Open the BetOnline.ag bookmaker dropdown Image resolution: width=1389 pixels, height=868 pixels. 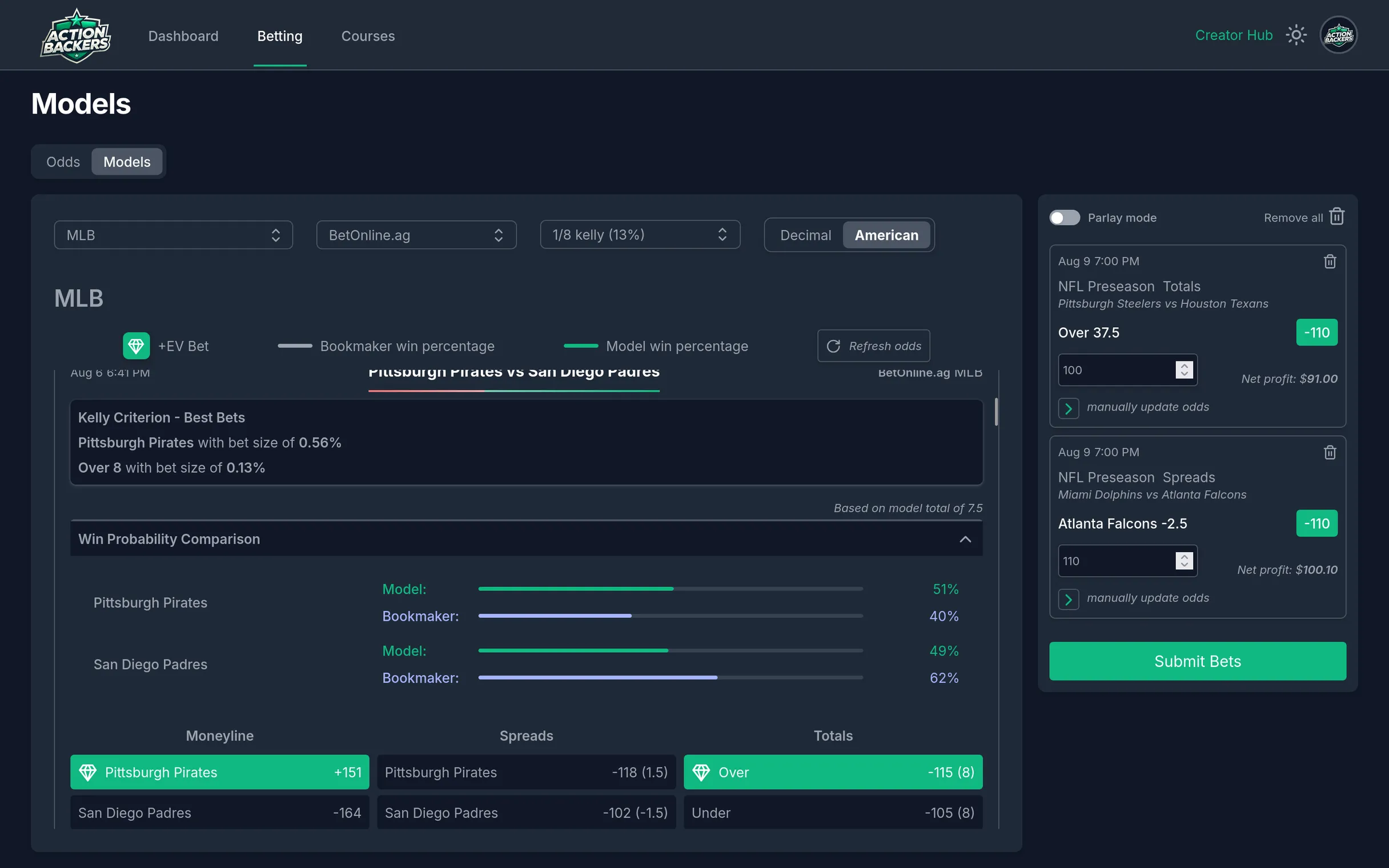[416, 235]
